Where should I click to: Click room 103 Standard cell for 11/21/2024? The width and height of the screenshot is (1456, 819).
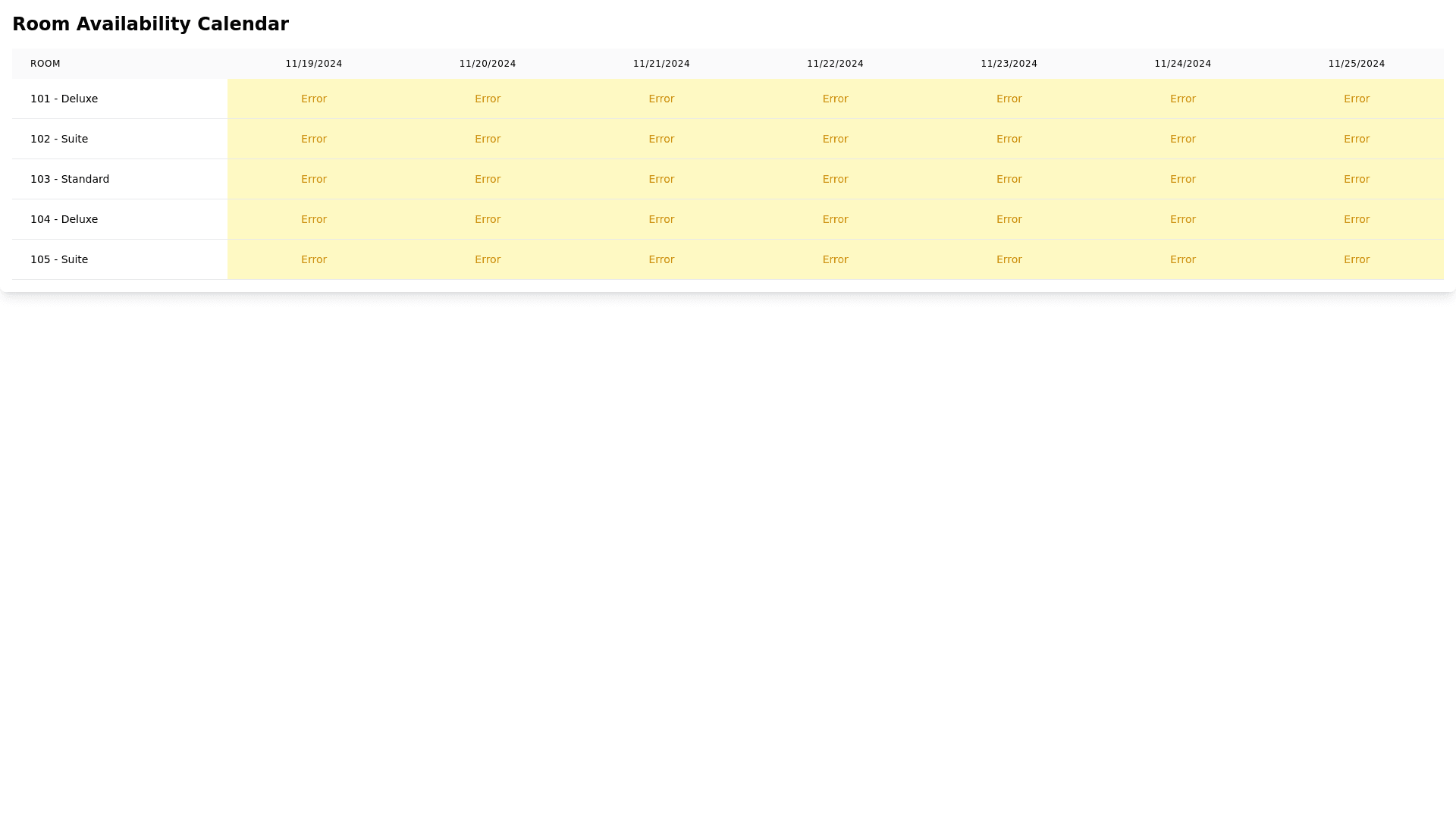pyautogui.click(x=661, y=179)
